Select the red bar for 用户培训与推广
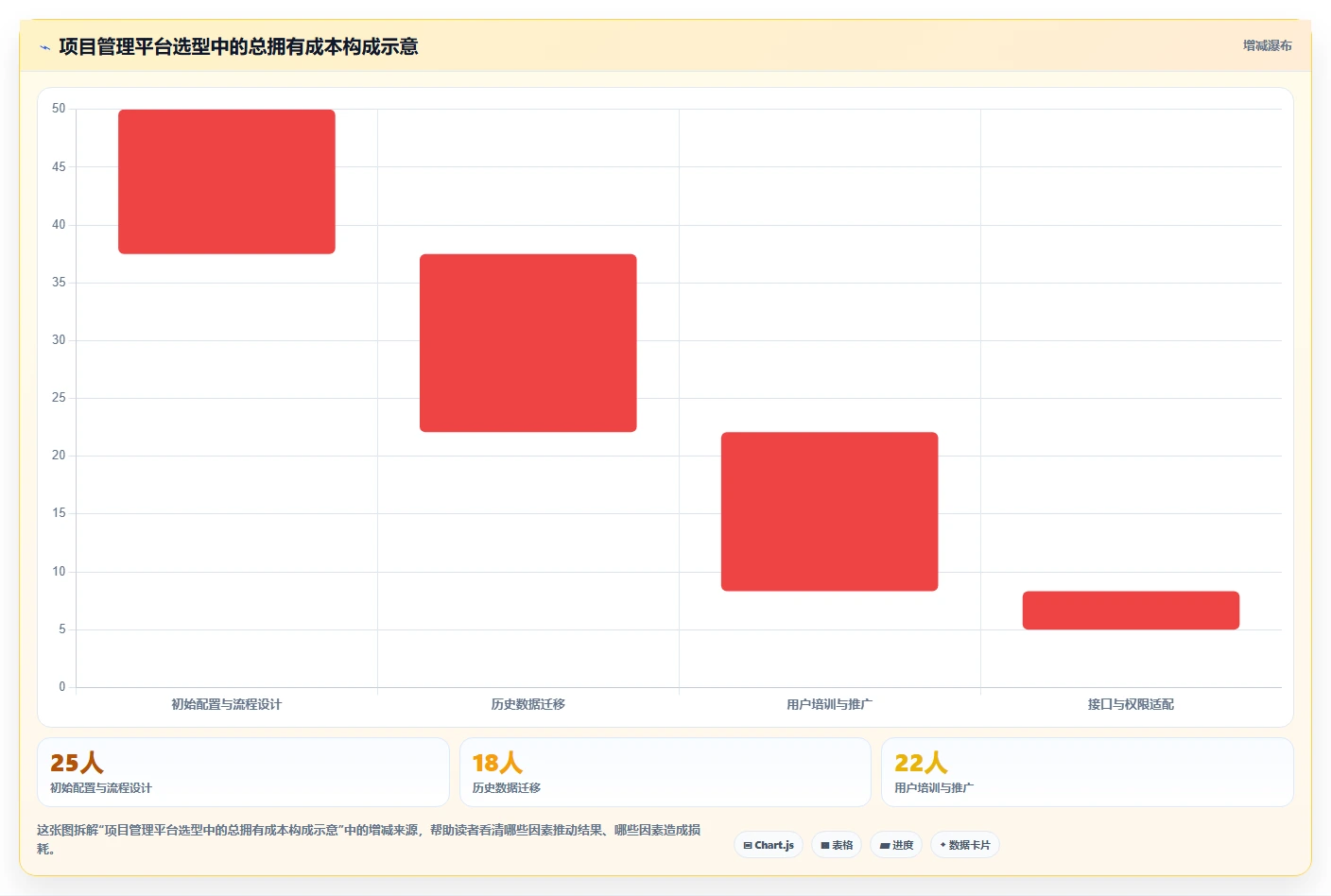Screen dimensions: 1331x896 point(830,511)
